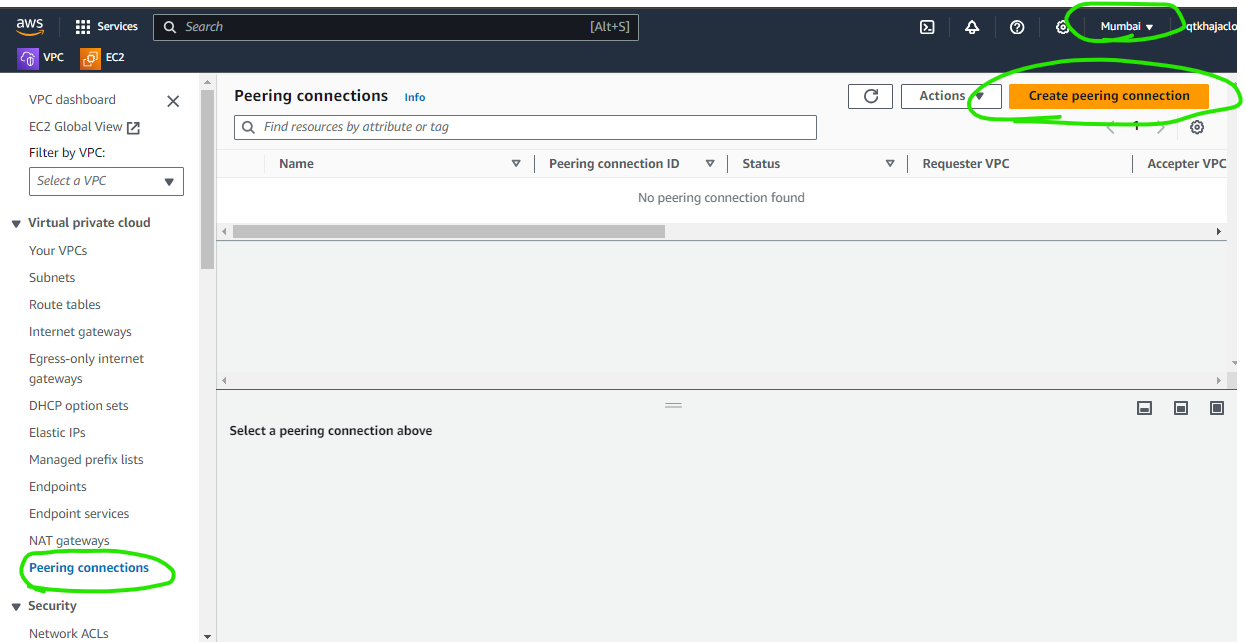Open the Select a VPC filter dropdown
Image resolution: width=1246 pixels, height=642 pixels.
106,181
